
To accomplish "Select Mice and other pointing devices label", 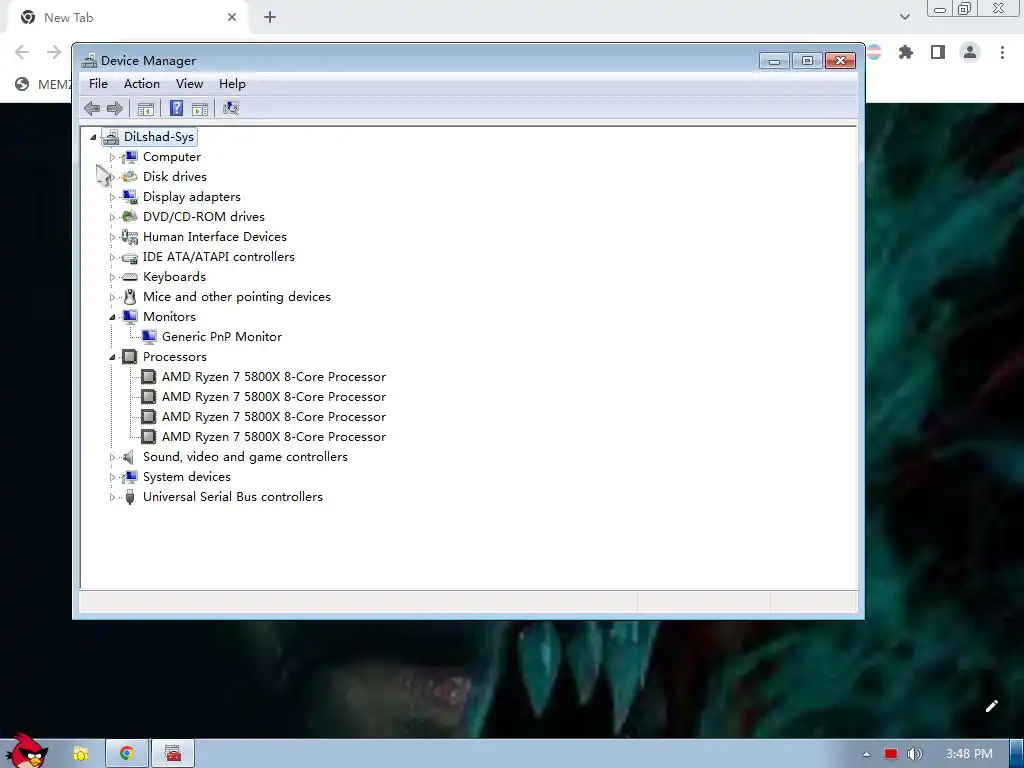I will click(x=236, y=296).
